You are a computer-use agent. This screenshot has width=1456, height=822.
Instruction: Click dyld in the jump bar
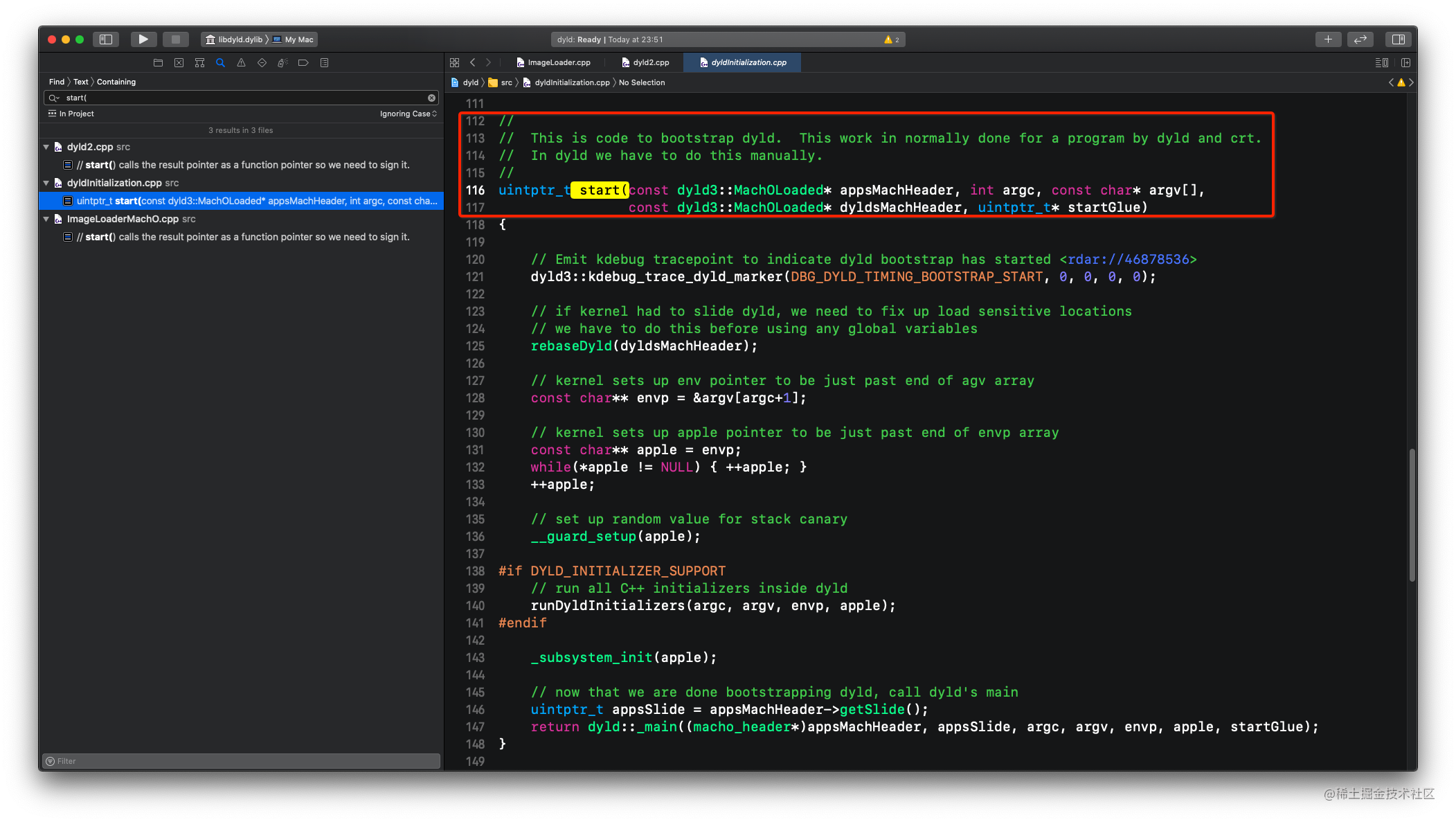point(465,82)
